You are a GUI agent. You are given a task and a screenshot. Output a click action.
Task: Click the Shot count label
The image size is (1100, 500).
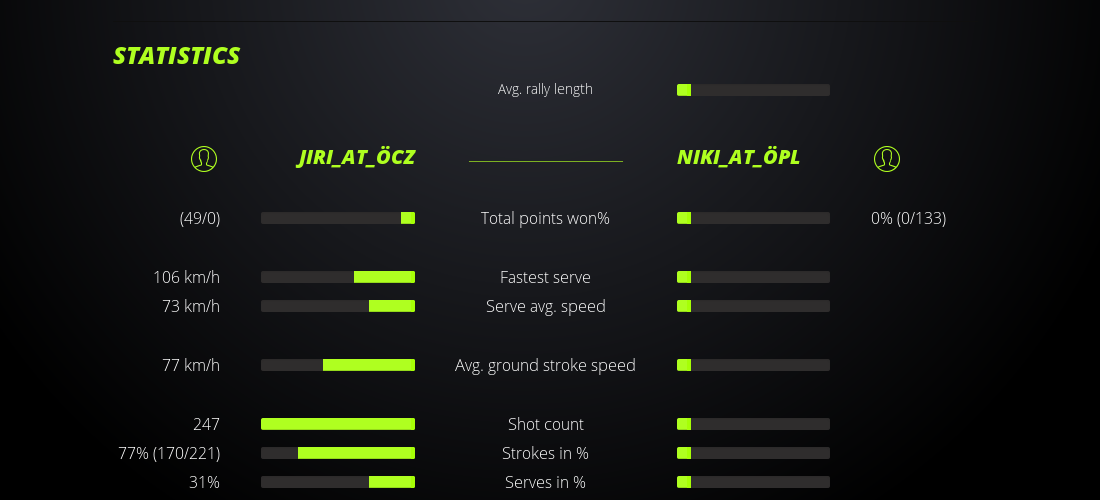(x=545, y=424)
